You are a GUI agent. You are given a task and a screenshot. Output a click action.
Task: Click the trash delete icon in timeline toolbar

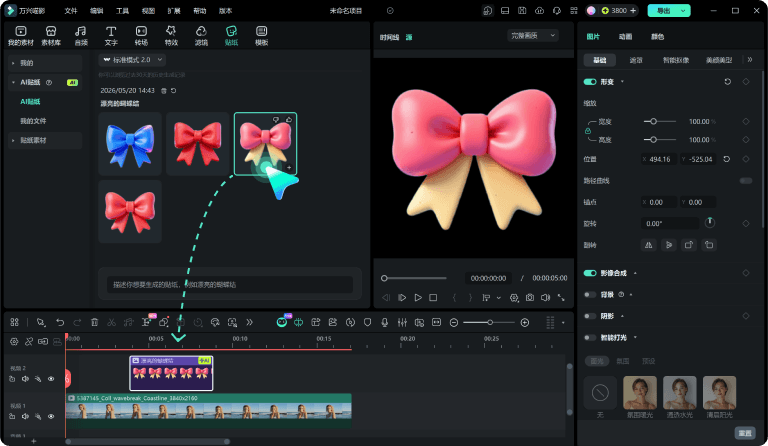click(95, 322)
